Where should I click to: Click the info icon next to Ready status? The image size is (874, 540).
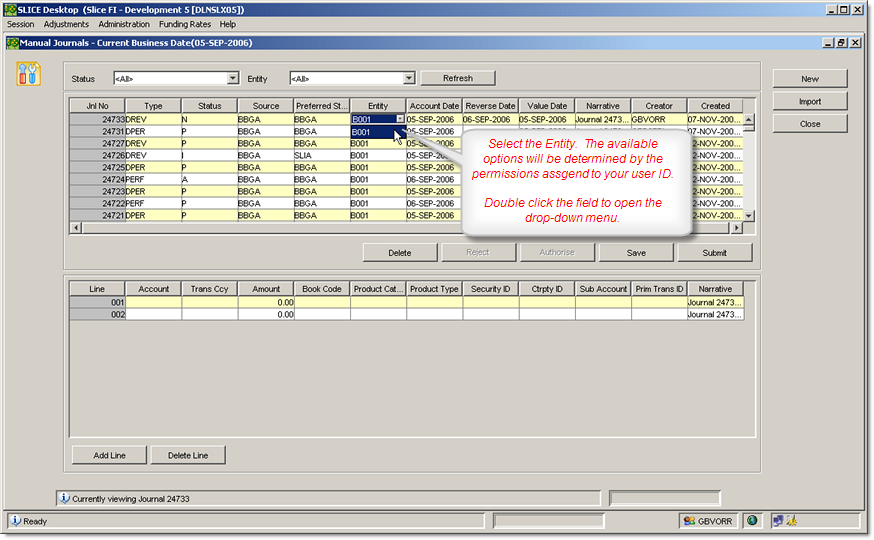coord(16,520)
